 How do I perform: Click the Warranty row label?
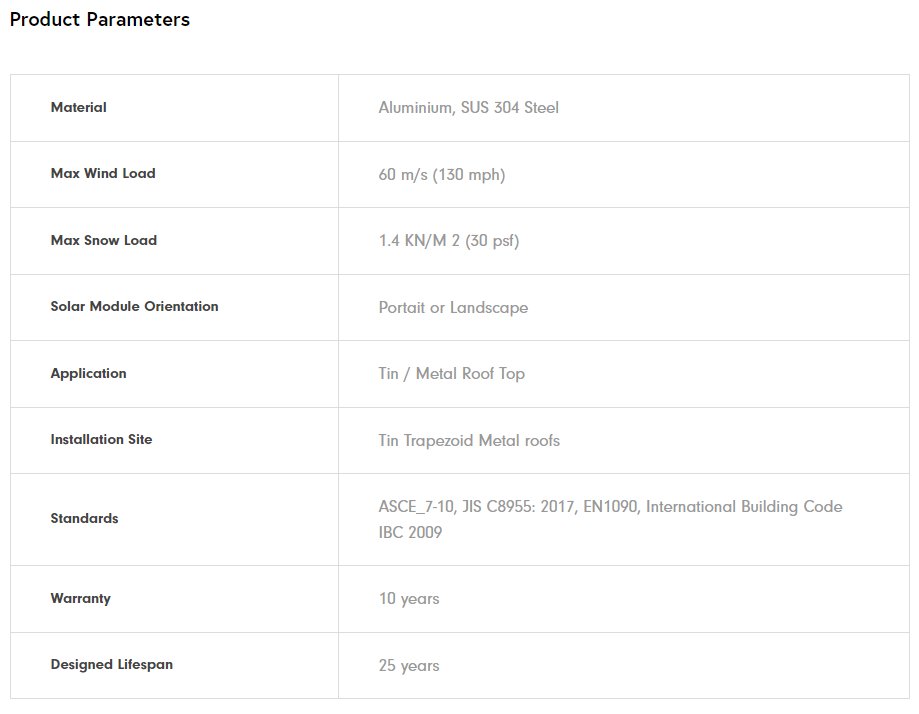point(81,598)
